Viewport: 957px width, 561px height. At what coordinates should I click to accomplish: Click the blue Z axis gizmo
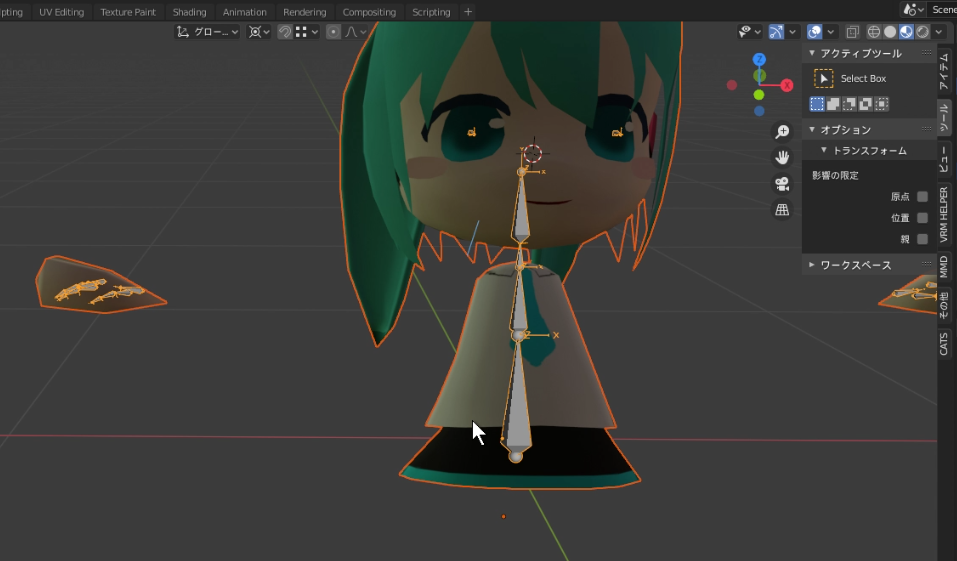(x=759, y=59)
